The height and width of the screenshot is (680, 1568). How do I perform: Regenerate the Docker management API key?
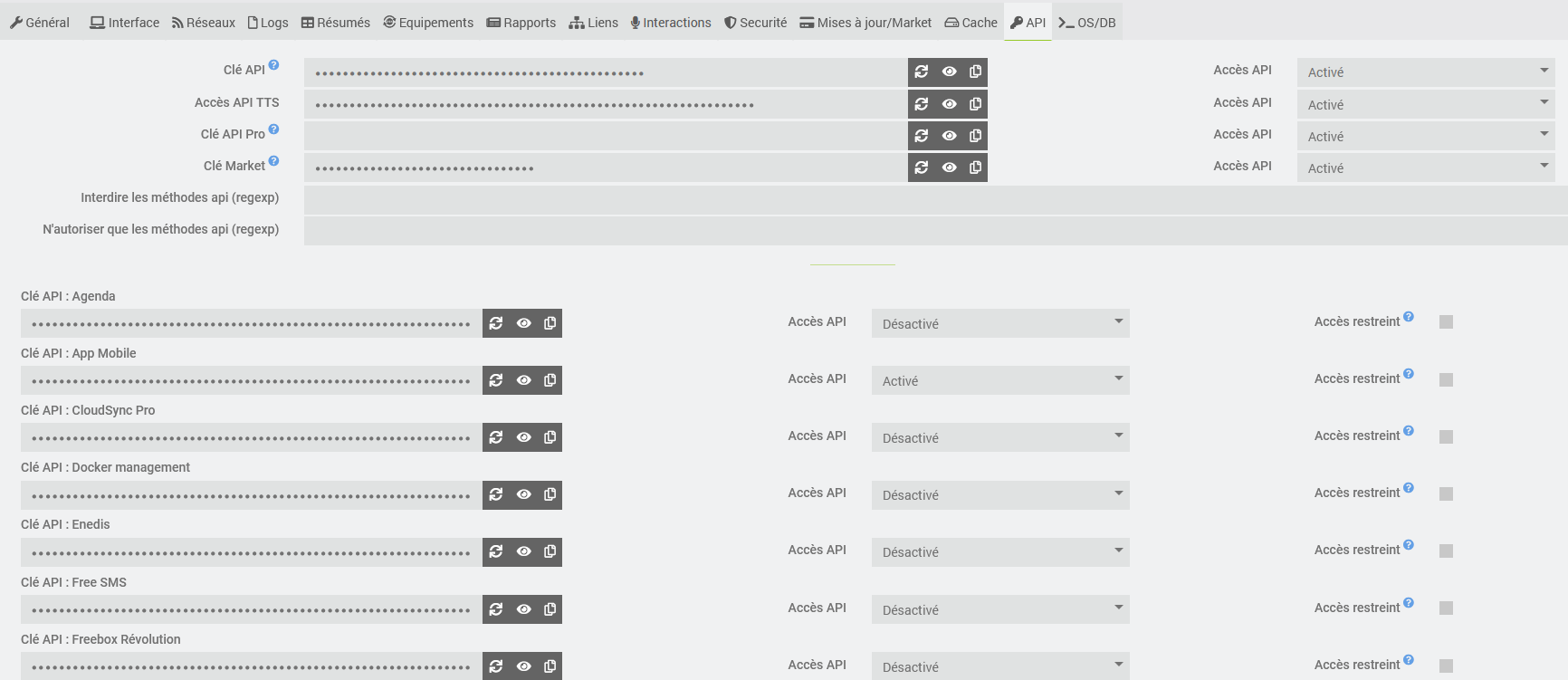tap(496, 494)
